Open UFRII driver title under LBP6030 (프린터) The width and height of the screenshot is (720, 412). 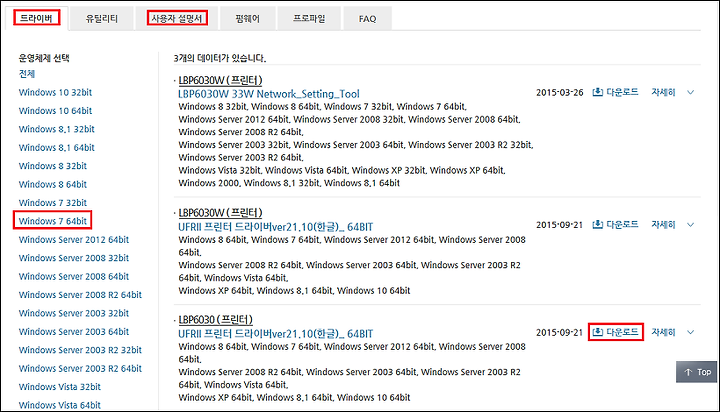276,334
